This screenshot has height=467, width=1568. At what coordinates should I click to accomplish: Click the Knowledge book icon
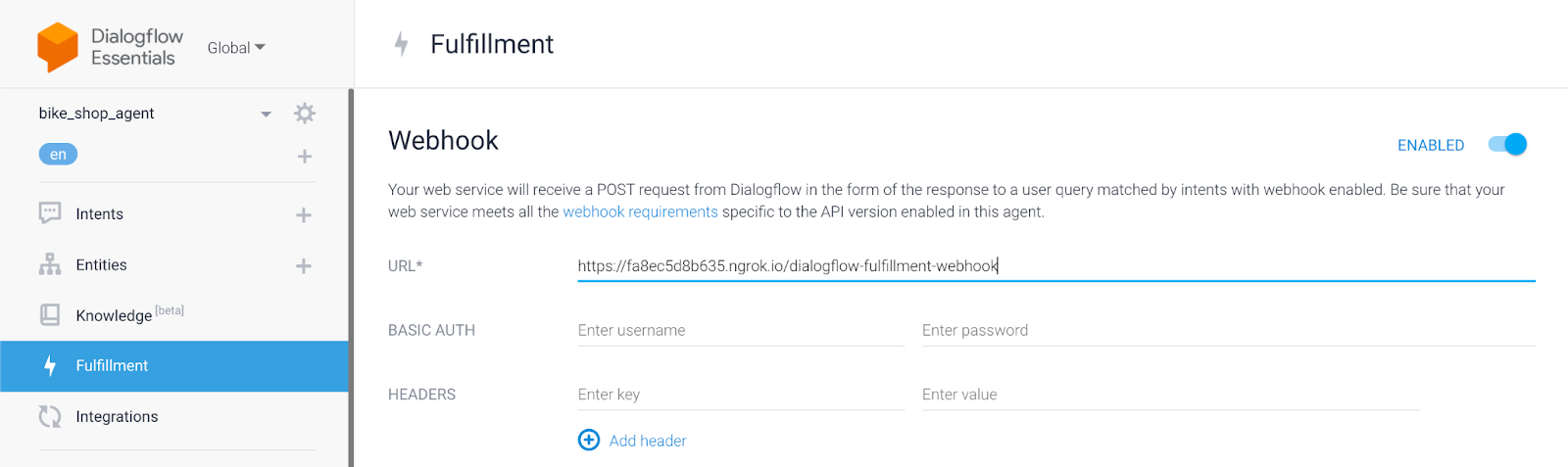click(x=50, y=315)
